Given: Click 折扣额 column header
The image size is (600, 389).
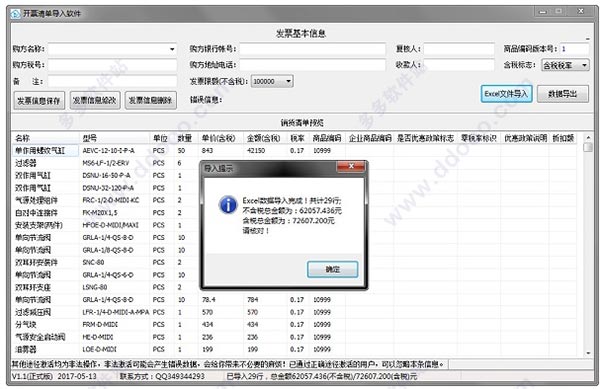Looking at the screenshot, I should (563, 138).
